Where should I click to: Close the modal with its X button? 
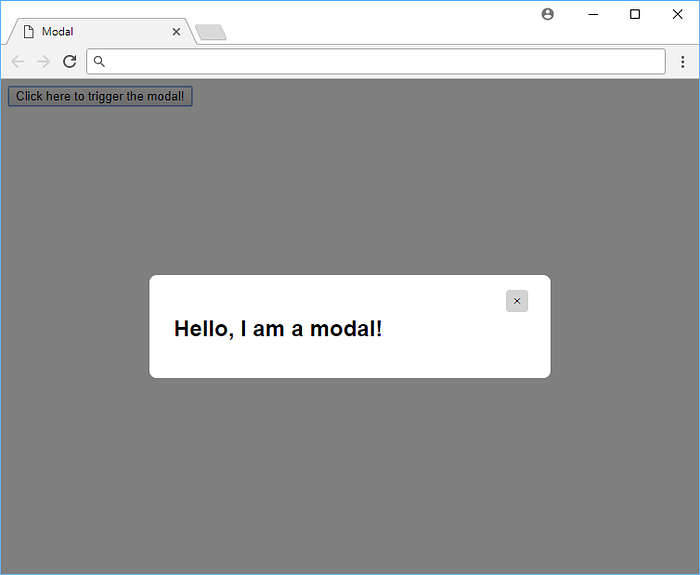click(517, 301)
